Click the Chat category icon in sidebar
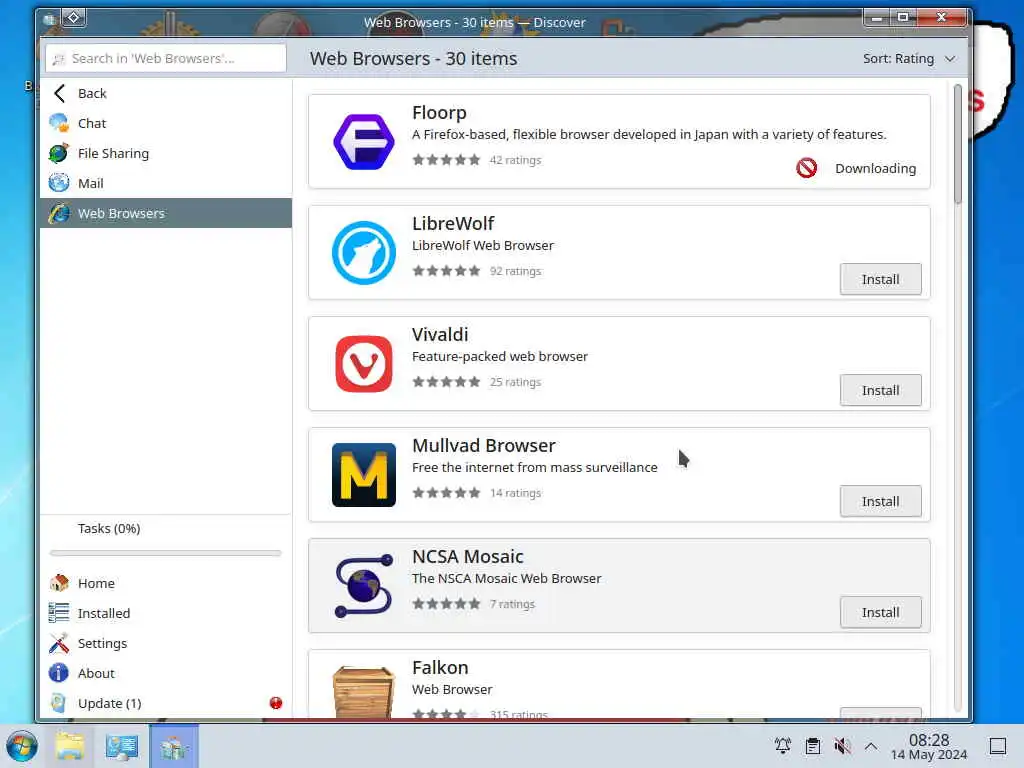The height and width of the screenshot is (768, 1024). coord(59,123)
